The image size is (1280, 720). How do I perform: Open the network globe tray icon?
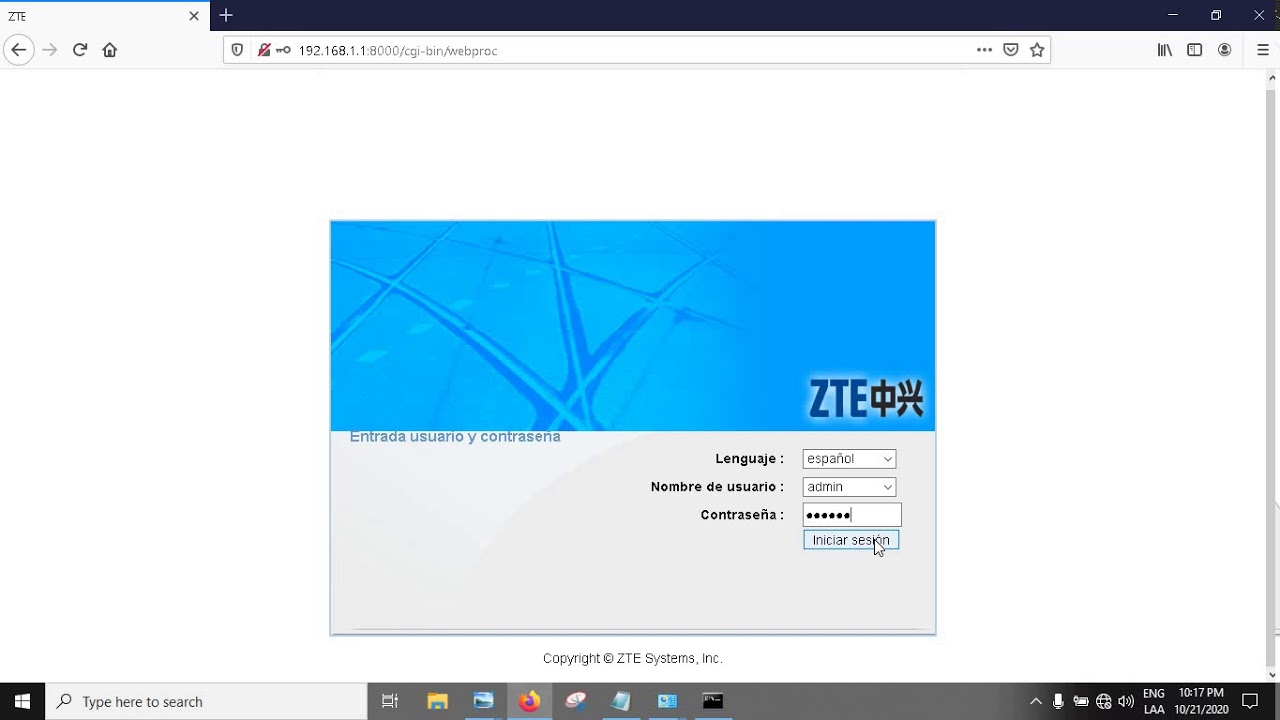tap(1104, 701)
